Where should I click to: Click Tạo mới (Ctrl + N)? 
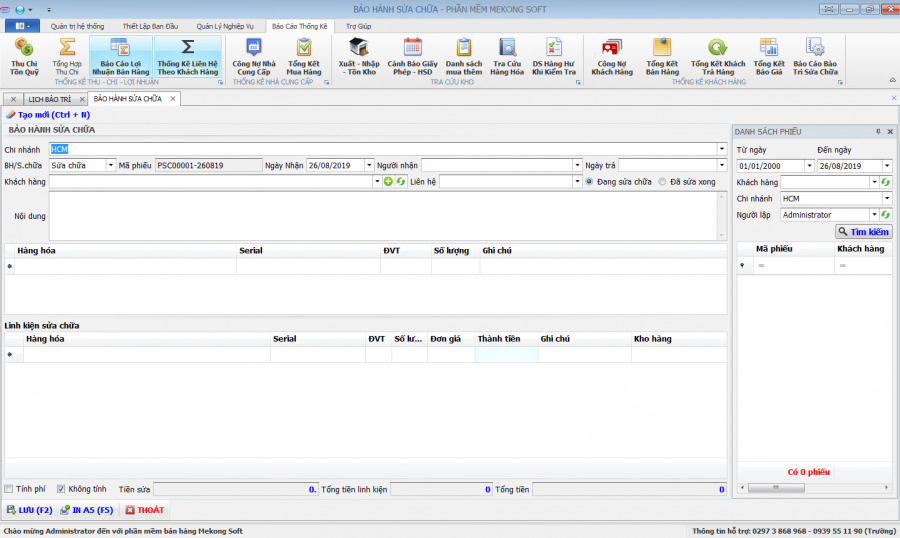[x=48, y=115]
